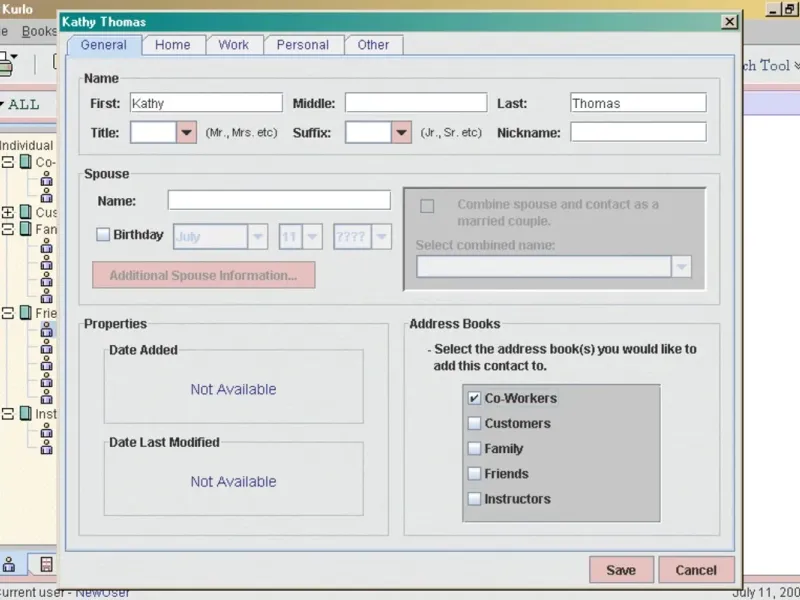Open the Select combined name dropdown
The width and height of the screenshot is (800, 600).
pyautogui.click(x=682, y=267)
